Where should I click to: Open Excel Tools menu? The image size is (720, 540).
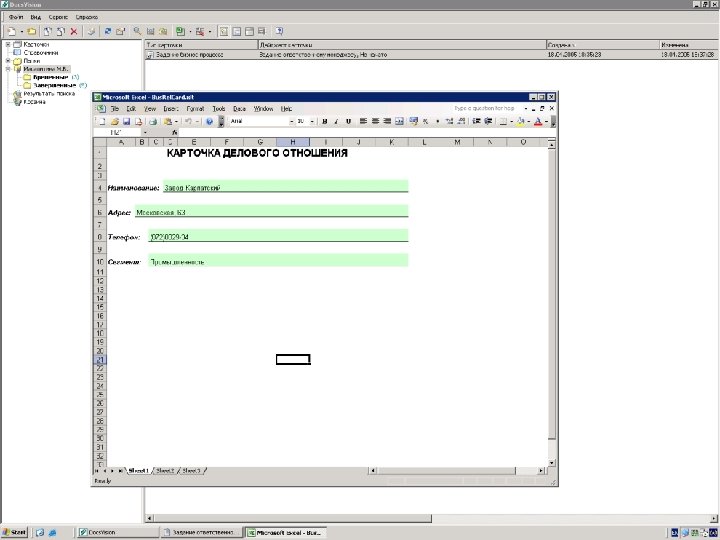[219, 109]
